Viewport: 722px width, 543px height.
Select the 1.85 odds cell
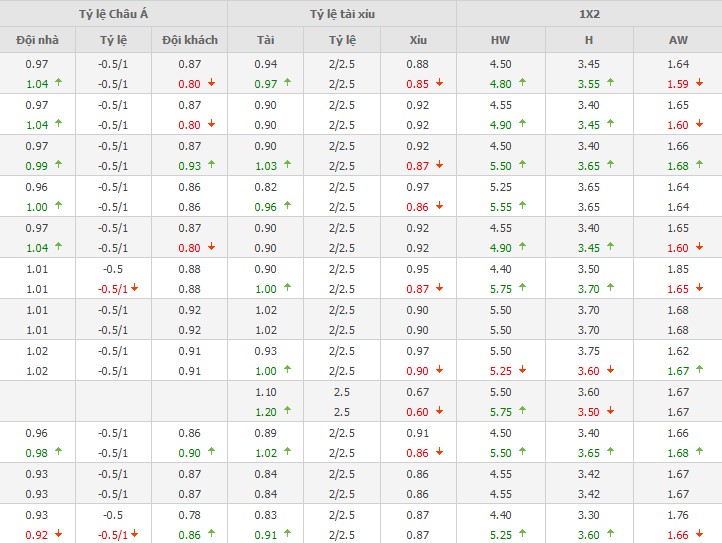(677, 269)
